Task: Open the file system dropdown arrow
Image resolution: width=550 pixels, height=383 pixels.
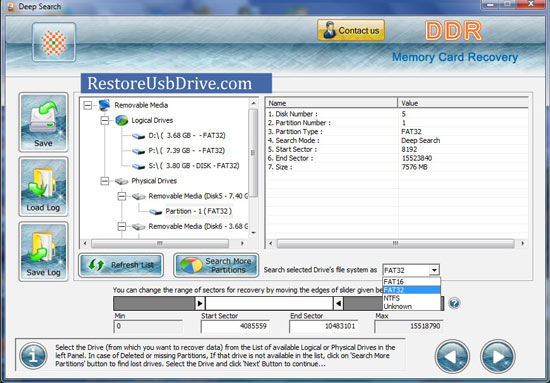Action: click(434, 270)
